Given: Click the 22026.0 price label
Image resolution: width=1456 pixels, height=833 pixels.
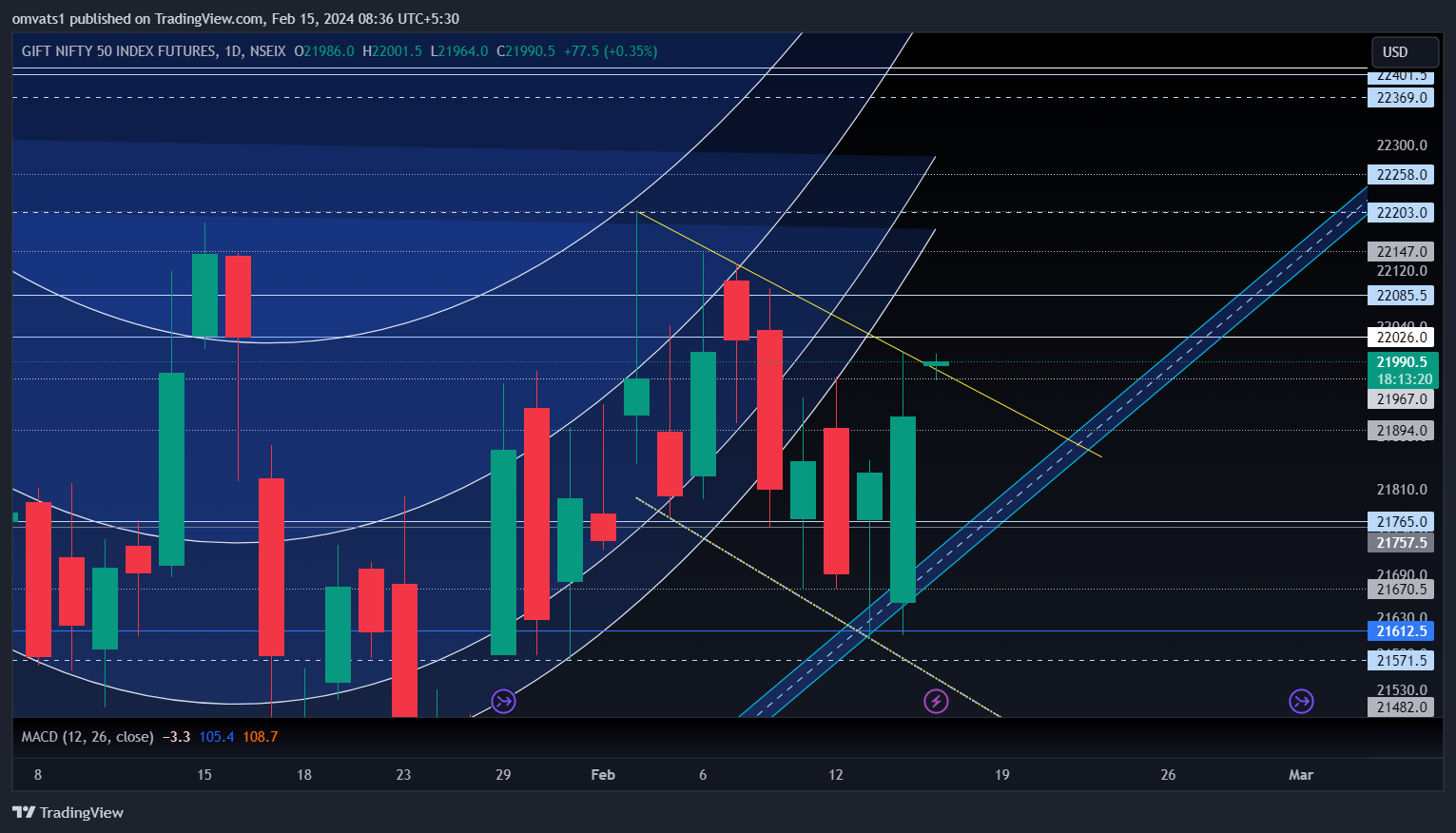Looking at the screenshot, I should tap(1401, 338).
